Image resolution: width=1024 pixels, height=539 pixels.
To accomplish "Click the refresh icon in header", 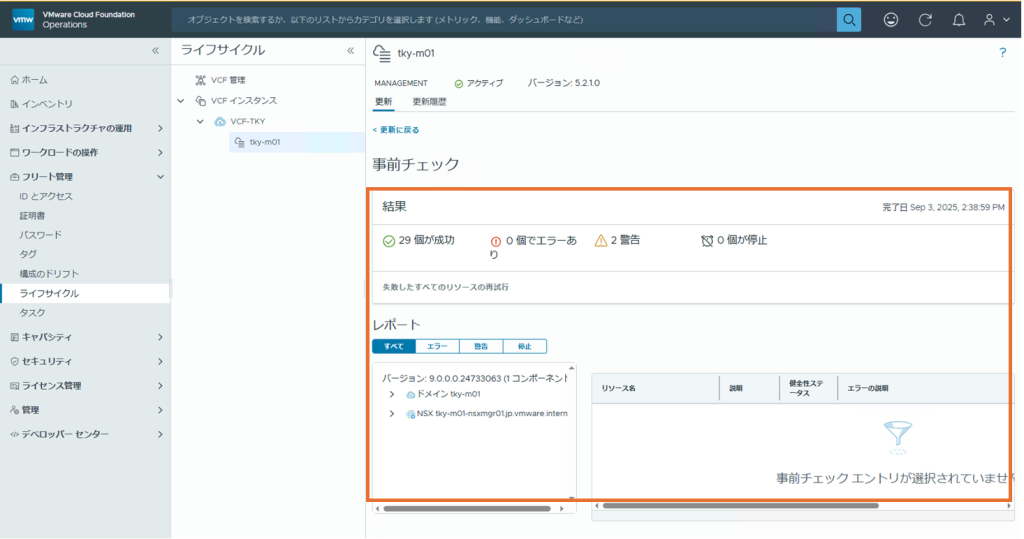I will tap(925, 20).
